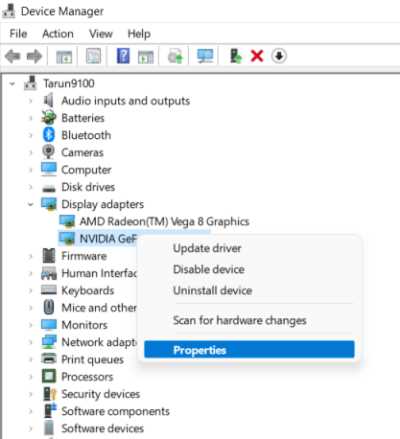Click the Cameras webcam icon

(x=49, y=152)
